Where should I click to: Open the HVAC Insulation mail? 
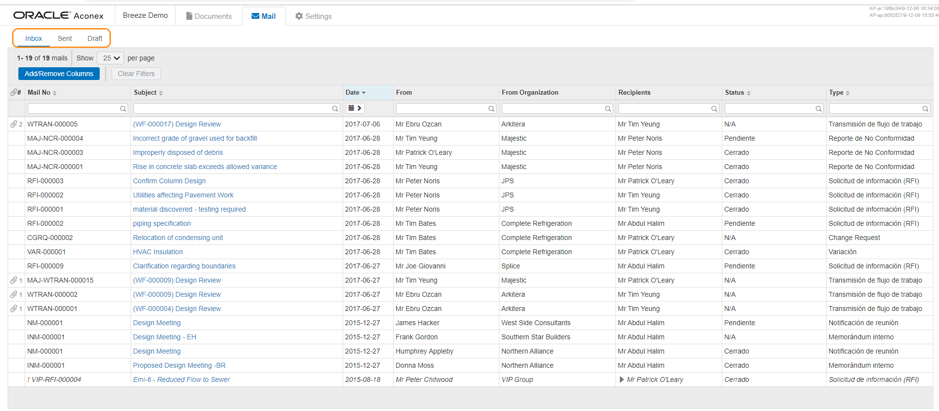coord(157,252)
